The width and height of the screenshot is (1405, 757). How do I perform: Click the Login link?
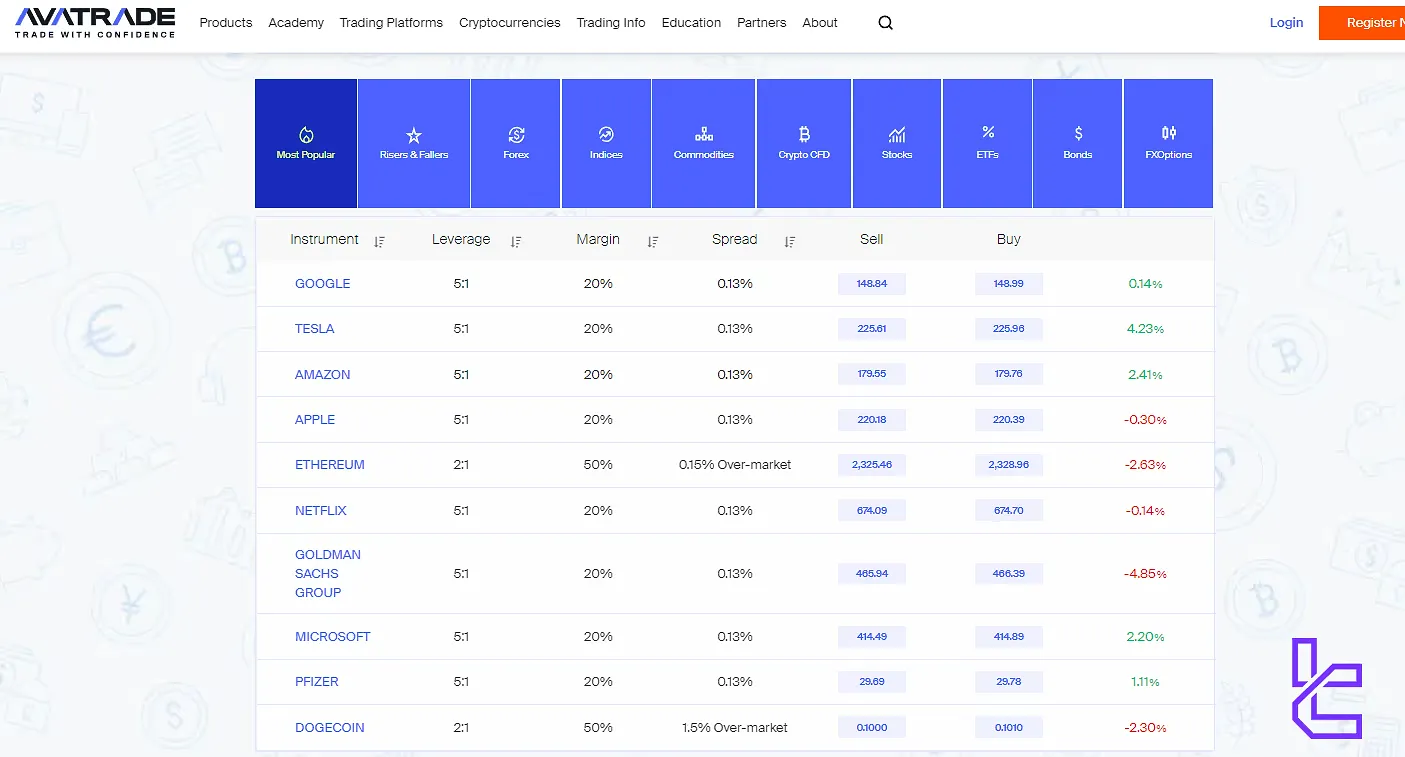point(1286,23)
